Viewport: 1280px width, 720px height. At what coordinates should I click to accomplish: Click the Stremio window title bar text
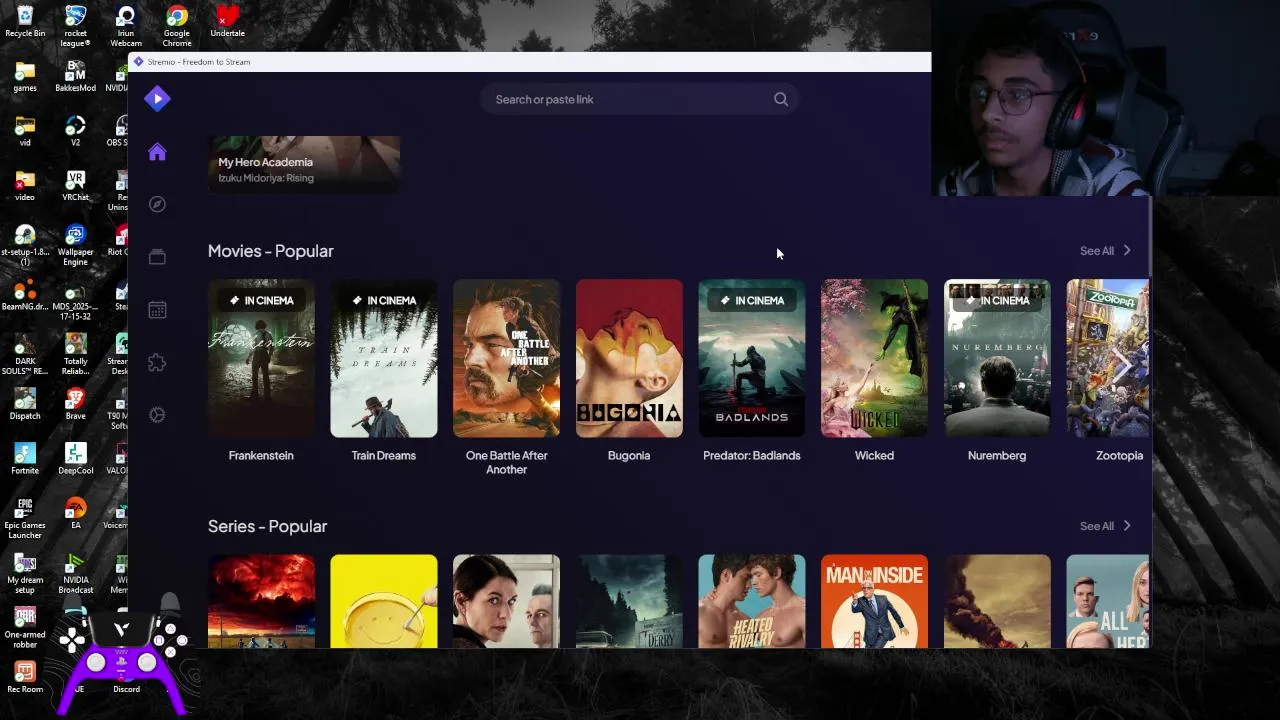coord(199,62)
